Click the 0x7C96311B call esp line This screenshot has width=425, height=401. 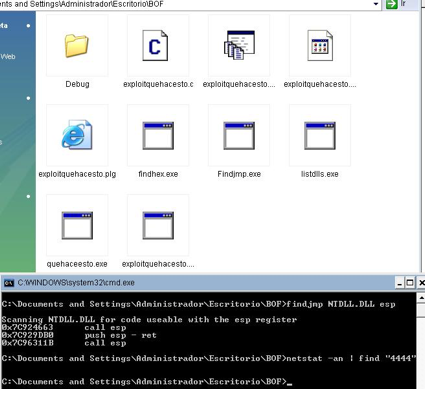64,343
